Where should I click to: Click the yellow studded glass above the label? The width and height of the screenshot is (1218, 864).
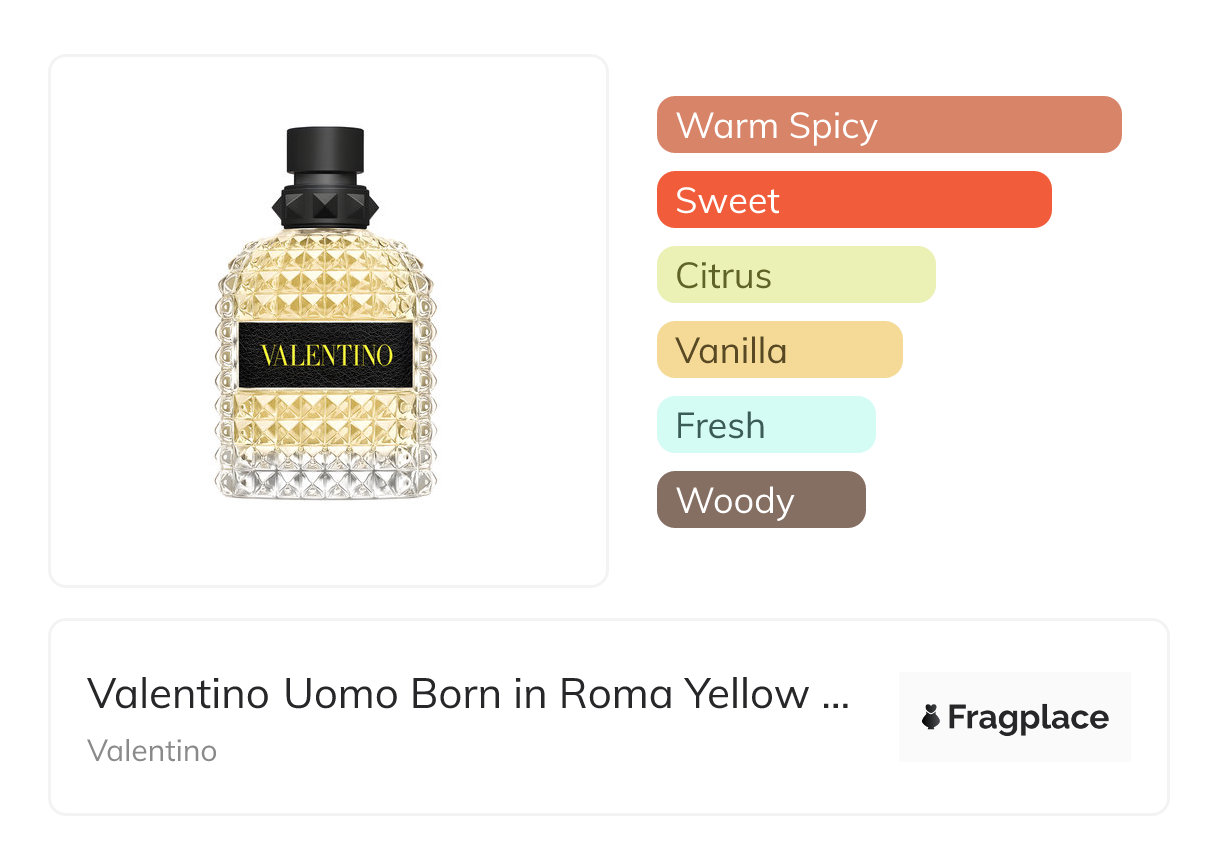click(x=326, y=280)
